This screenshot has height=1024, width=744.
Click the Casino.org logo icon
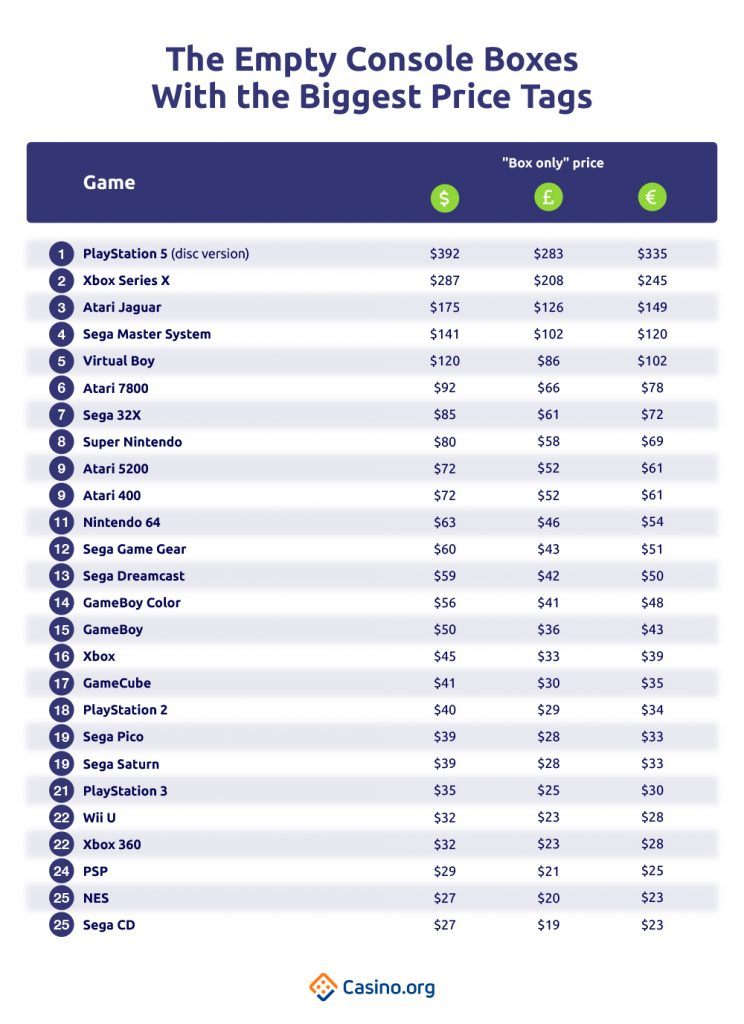coord(322,987)
